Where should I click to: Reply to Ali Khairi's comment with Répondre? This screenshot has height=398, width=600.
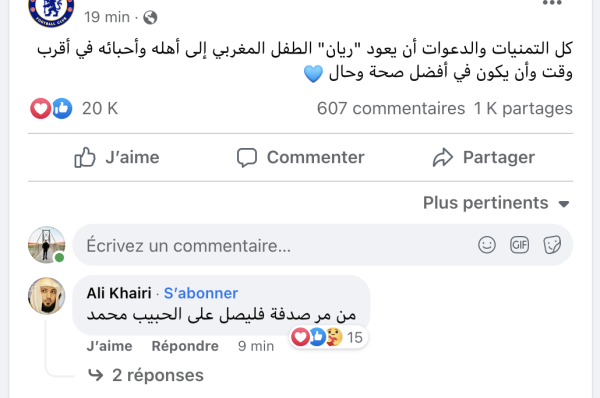pyautogui.click(x=185, y=346)
